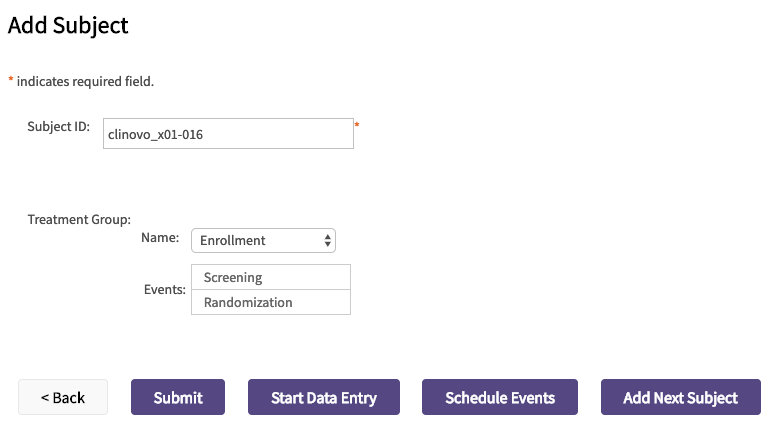This screenshot has height=427, width=776.
Task: Select the Screening event row
Action: pos(270,277)
